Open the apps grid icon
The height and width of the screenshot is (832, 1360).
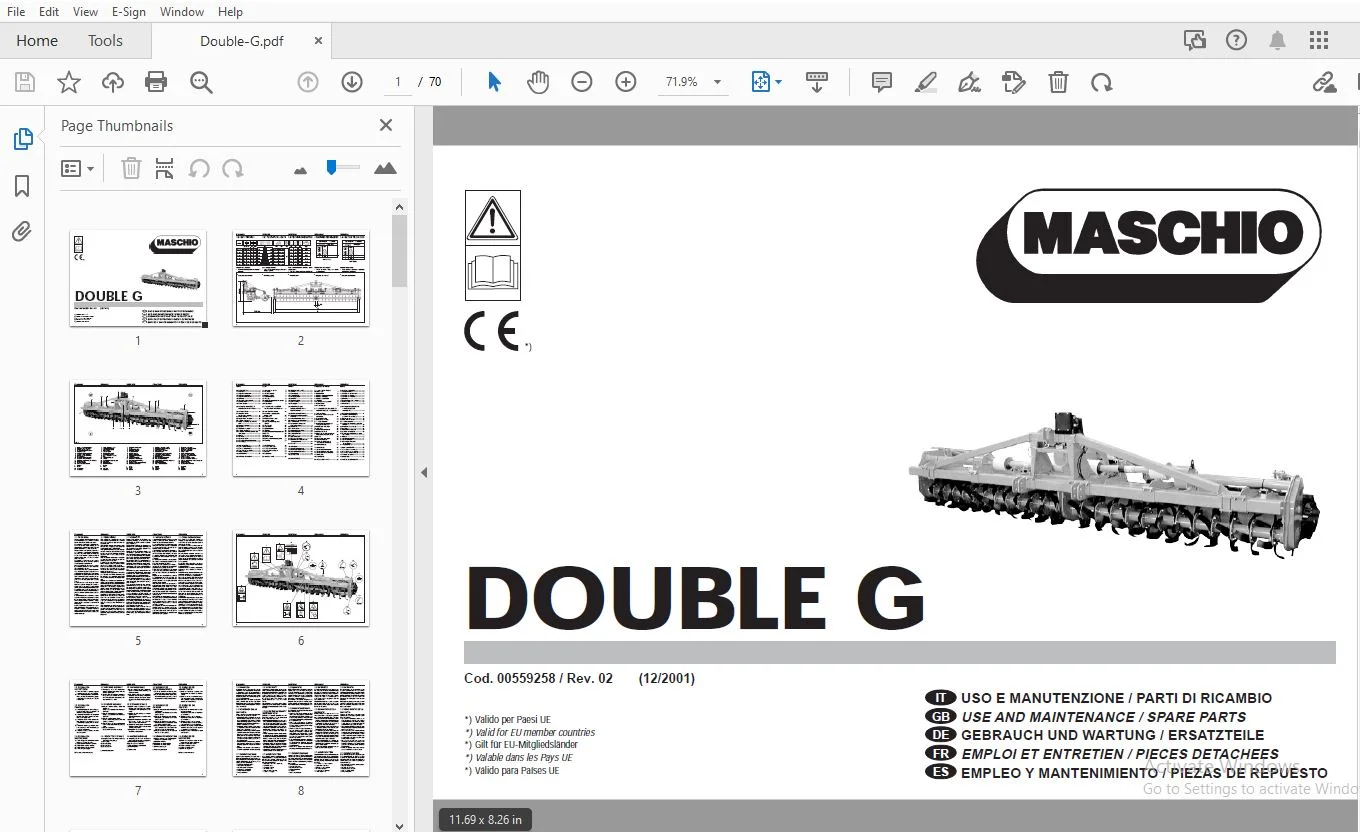click(1319, 41)
